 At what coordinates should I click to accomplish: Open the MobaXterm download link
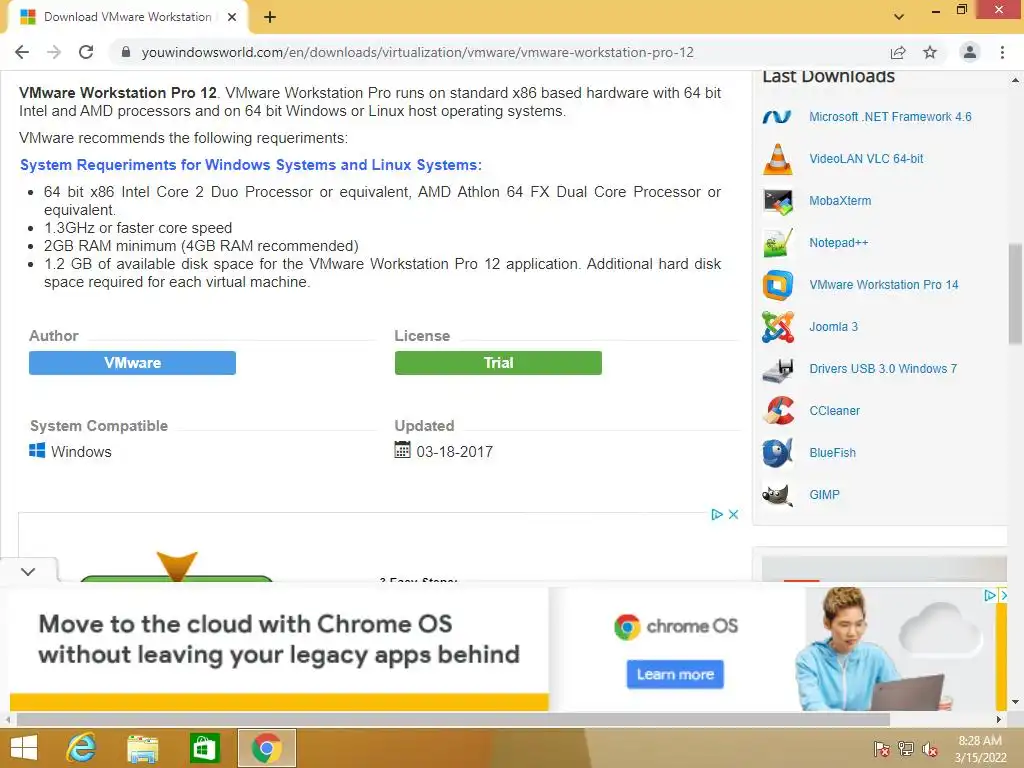click(x=840, y=201)
